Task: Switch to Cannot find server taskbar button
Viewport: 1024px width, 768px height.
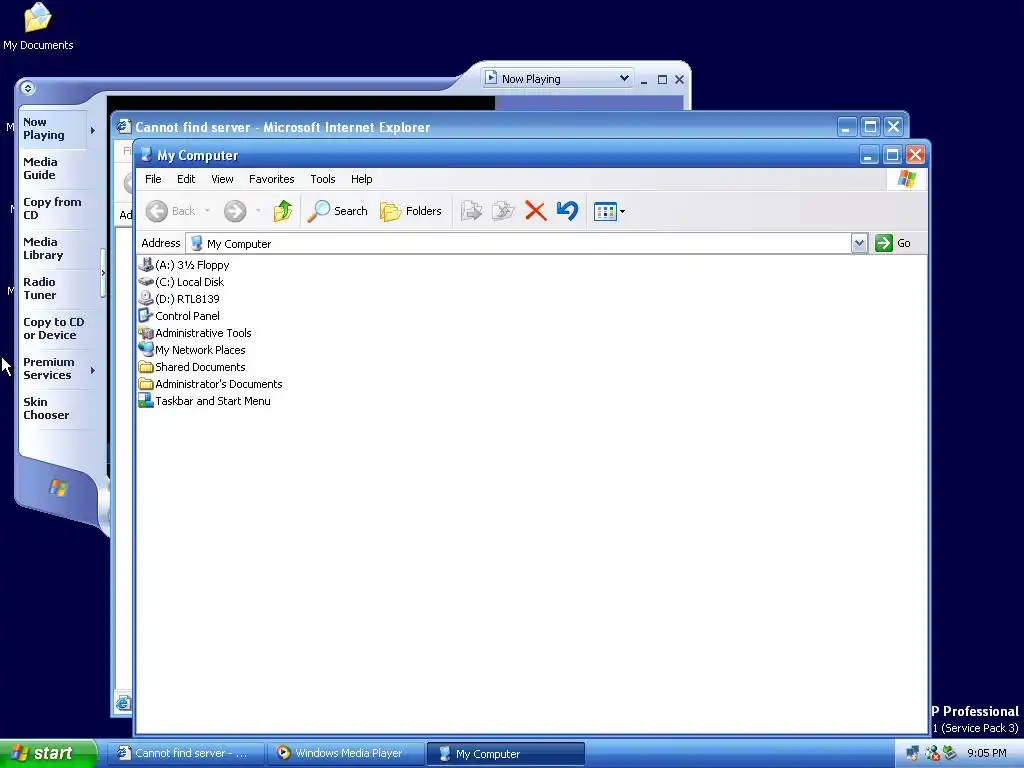Action: [185, 753]
